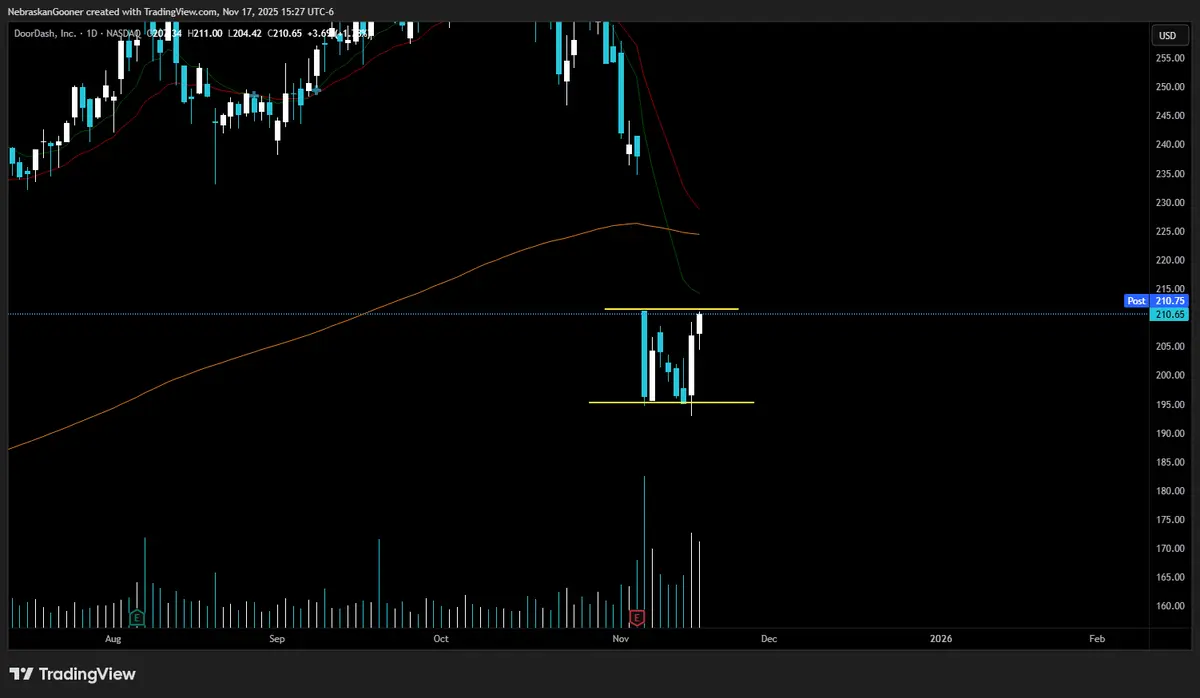Click the 255.00 price axis label
This screenshot has width=1200, height=698.
pyautogui.click(x=1170, y=57)
